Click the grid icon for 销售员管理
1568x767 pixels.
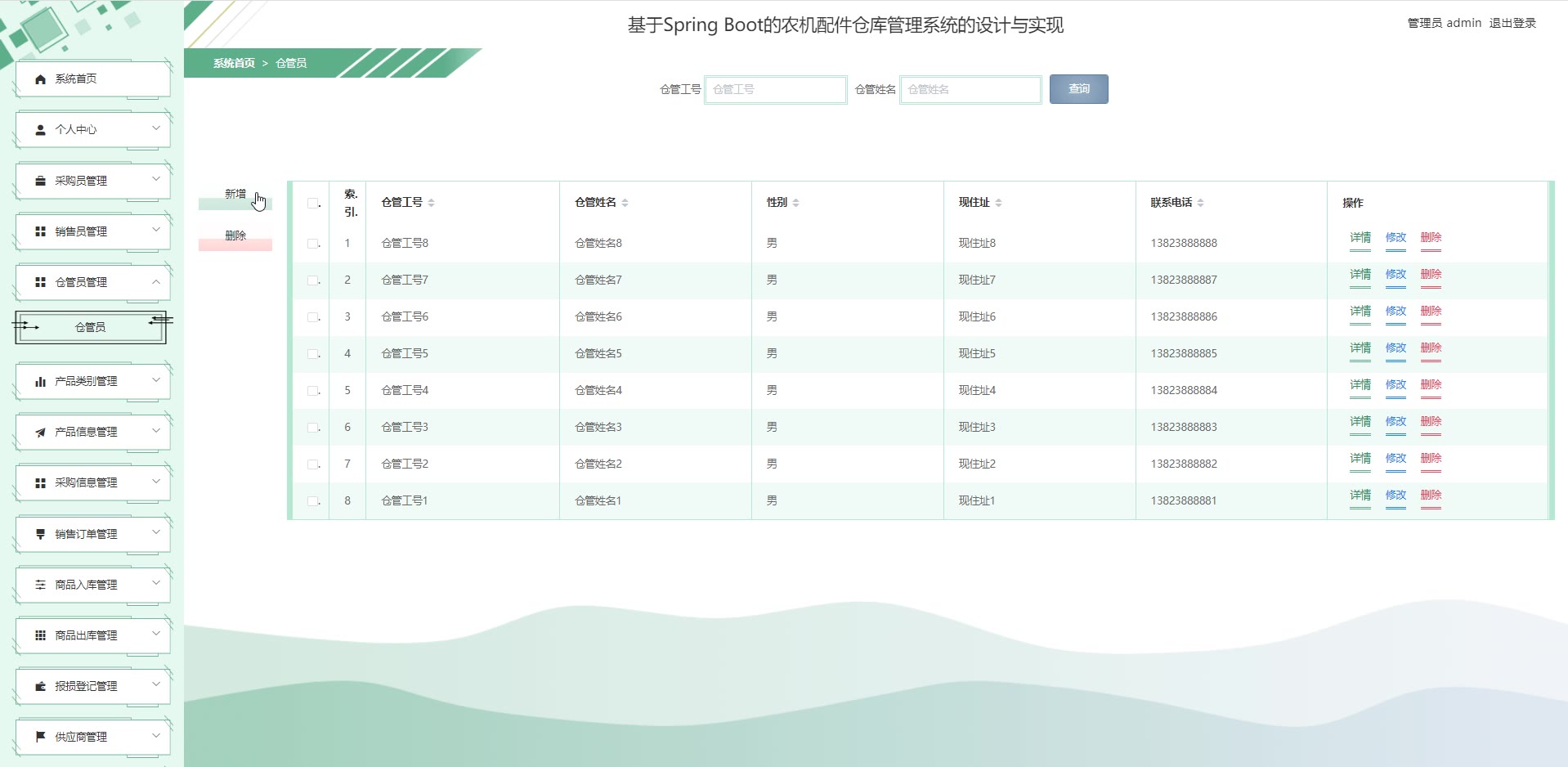pyautogui.click(x=40, y=231)
